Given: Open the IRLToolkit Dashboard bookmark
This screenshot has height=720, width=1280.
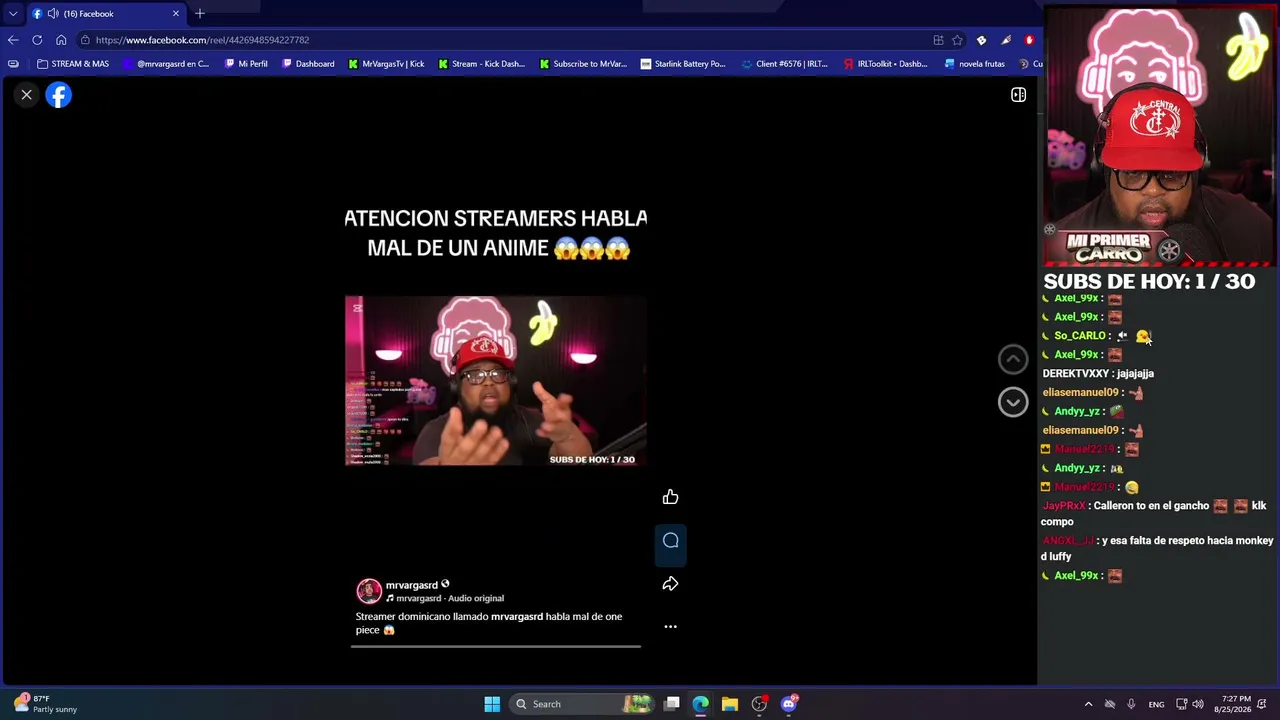Looking at the screenshot, I should 886,64.
